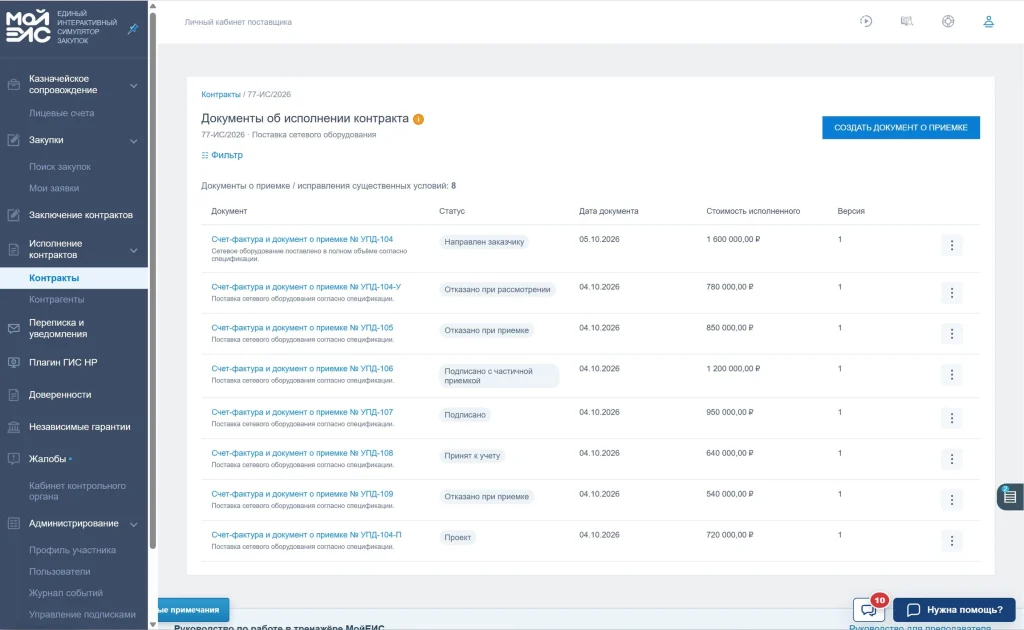
Task: Click the floating checklist panel icon
Action: click(x=1010, y=497)
